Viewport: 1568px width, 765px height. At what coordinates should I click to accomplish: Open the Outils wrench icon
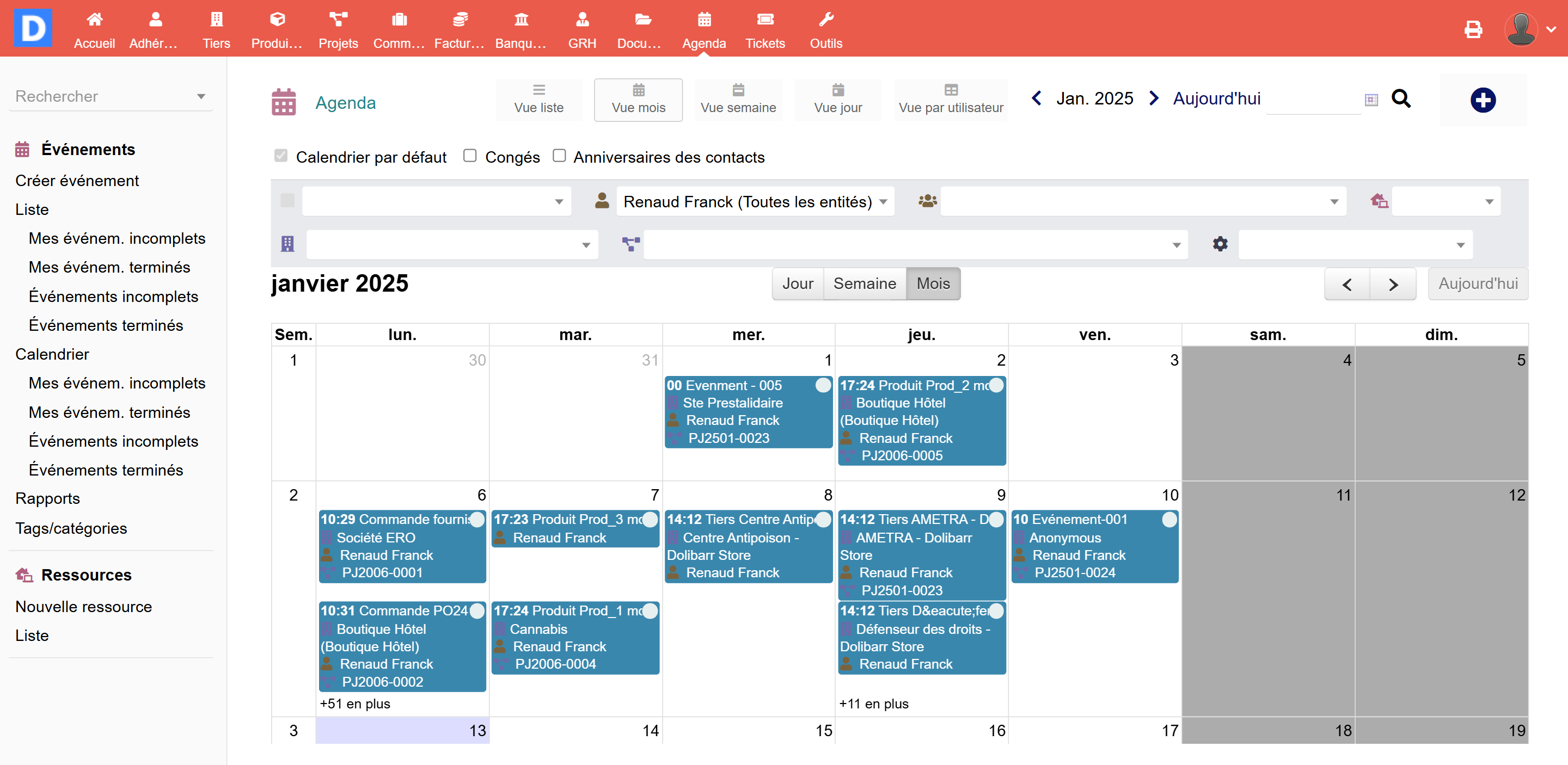(825, 20)
